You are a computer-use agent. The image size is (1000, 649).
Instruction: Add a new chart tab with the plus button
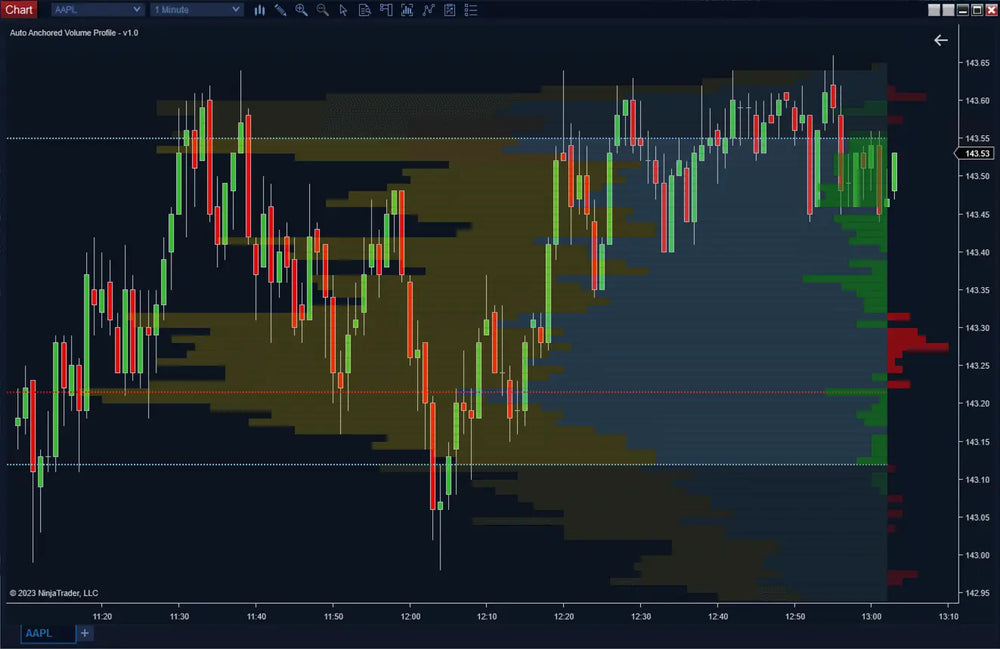point(84,633)
